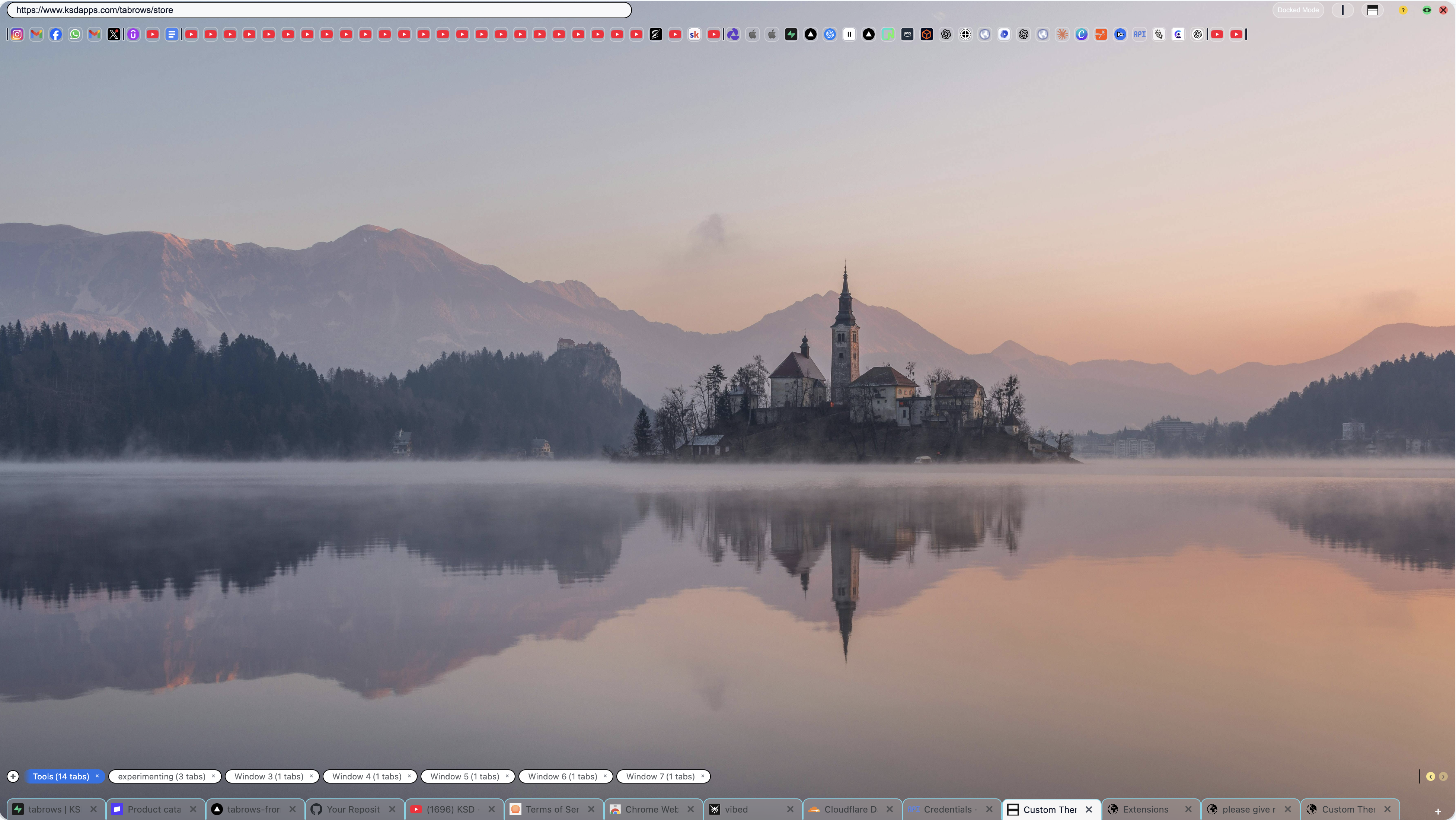Viewport: 1456px width, 820px height.
Task: Open the Claude bookmark icon
Action: 1062,35
